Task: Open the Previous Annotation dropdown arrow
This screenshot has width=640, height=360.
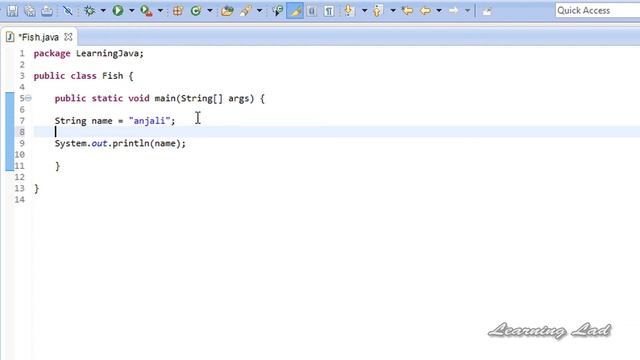Action: pyautogui.click(x=393, y=11)
